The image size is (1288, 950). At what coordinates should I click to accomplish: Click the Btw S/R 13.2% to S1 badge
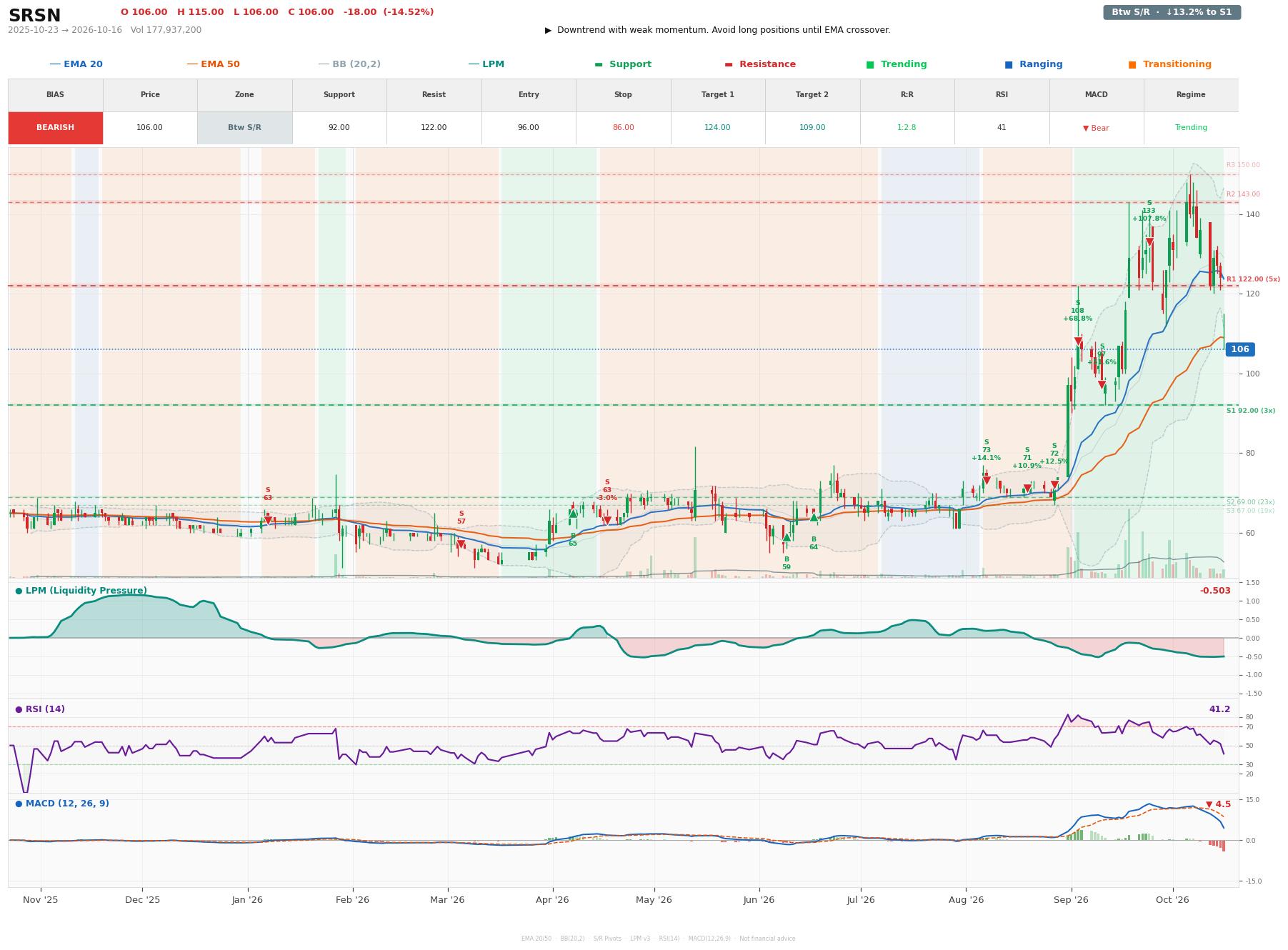tap(1172, 12)
